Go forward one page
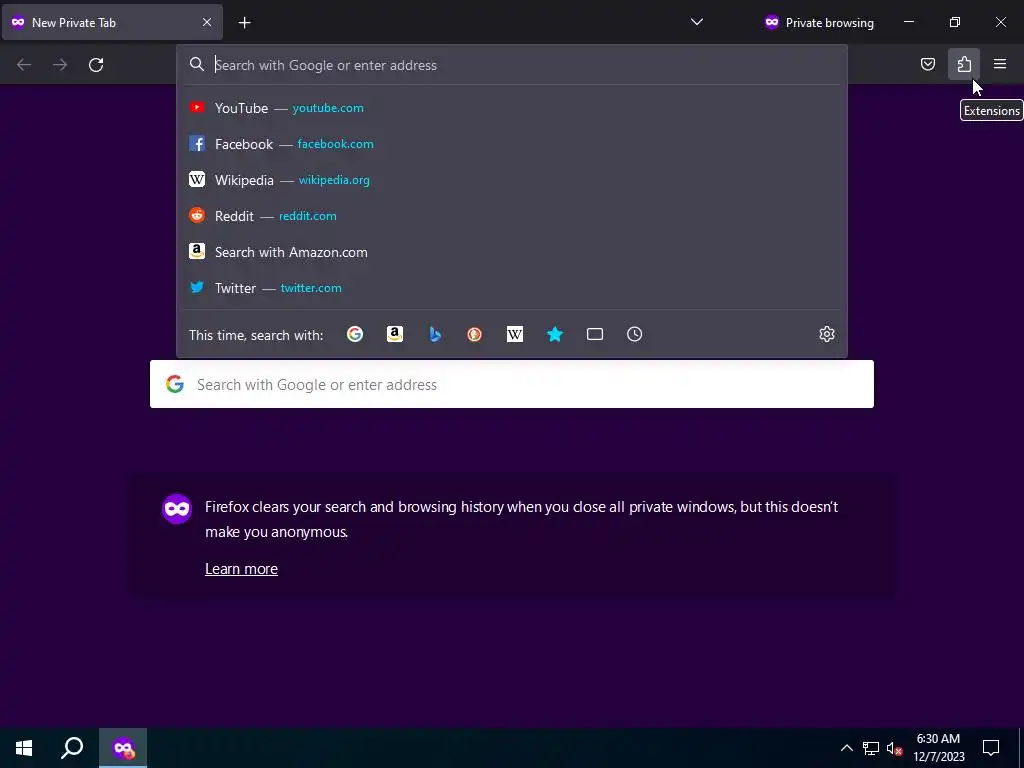Screen dimensions: 1024x768 pyautogui.click(x=60, y=64)
